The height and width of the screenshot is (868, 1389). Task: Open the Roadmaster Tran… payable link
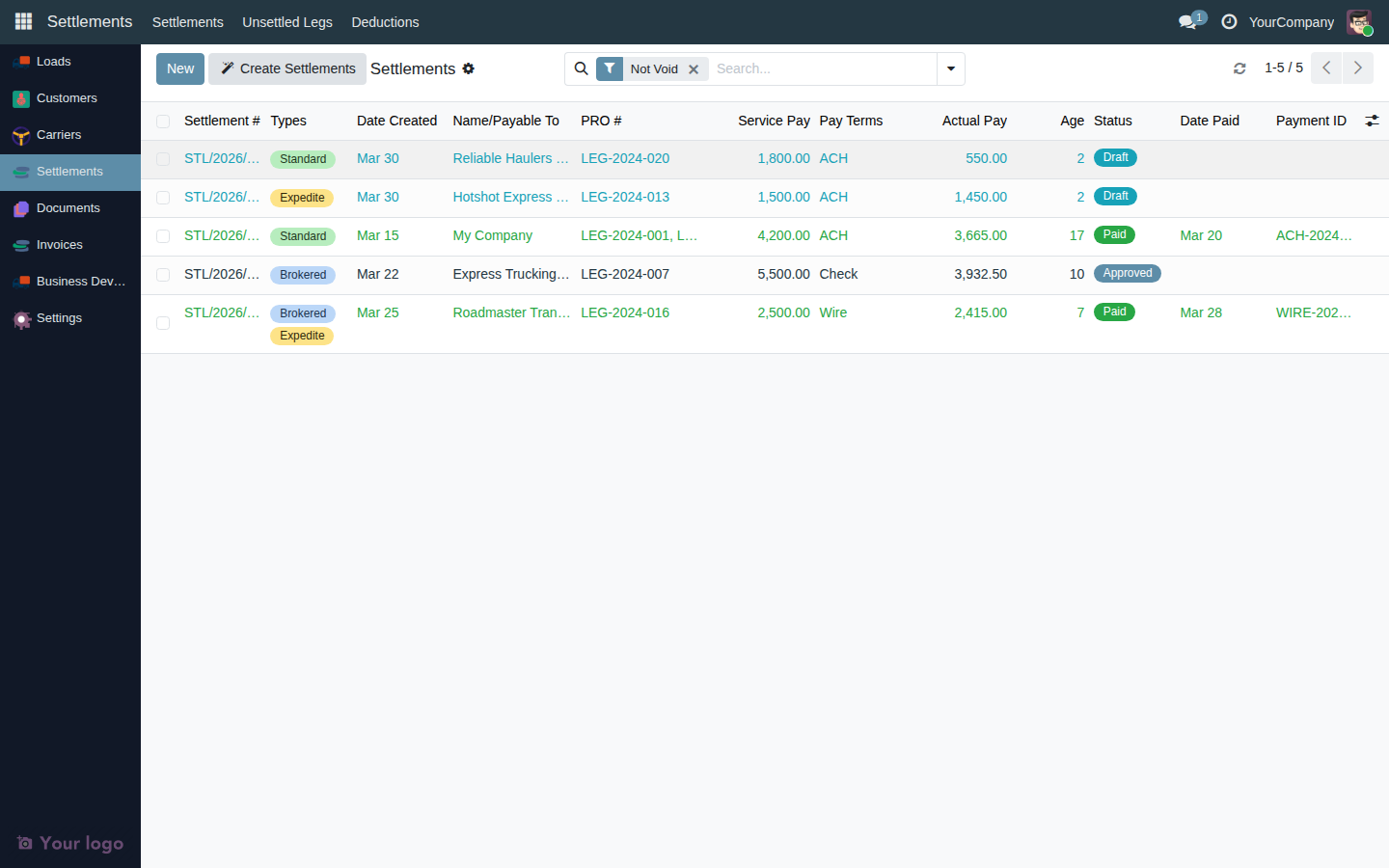pyautogui.click(x=511, y=312)
